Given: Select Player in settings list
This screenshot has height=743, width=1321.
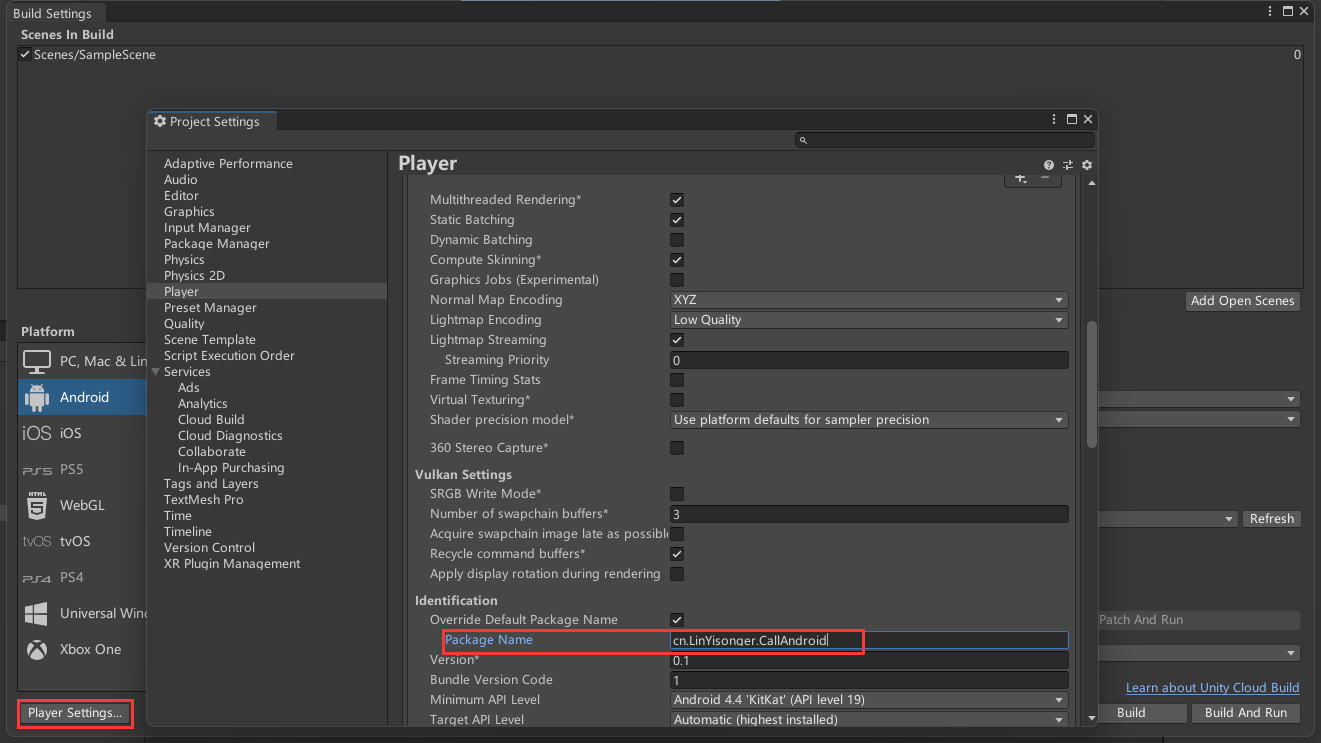Looking at the screenshot, I should click(267, 292).
